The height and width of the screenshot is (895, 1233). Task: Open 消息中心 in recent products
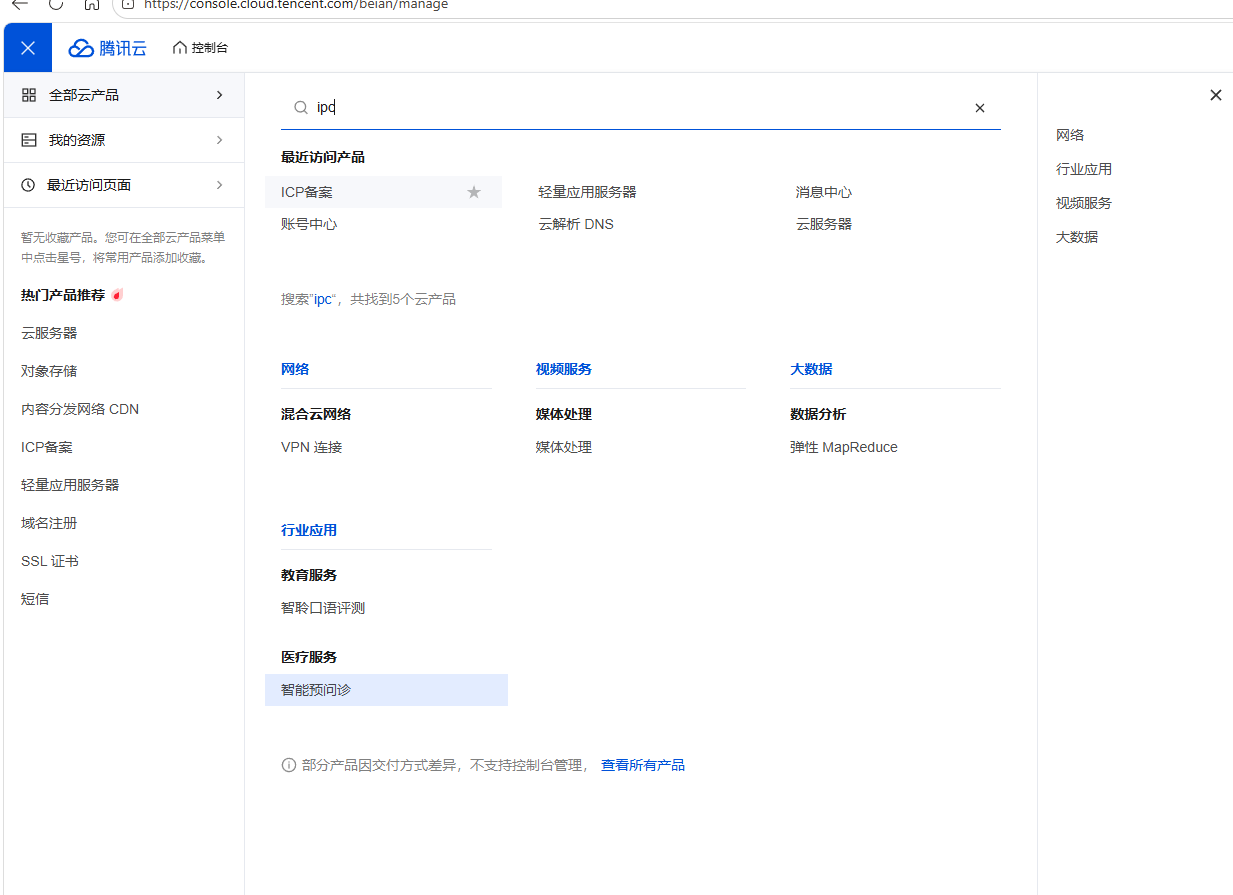tap(824, 192)
